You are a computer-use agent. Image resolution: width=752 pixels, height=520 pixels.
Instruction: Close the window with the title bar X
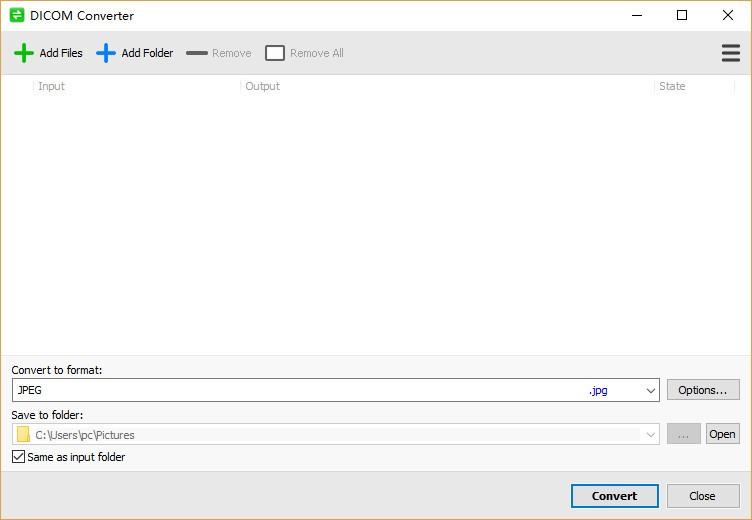tap(728, 15)
